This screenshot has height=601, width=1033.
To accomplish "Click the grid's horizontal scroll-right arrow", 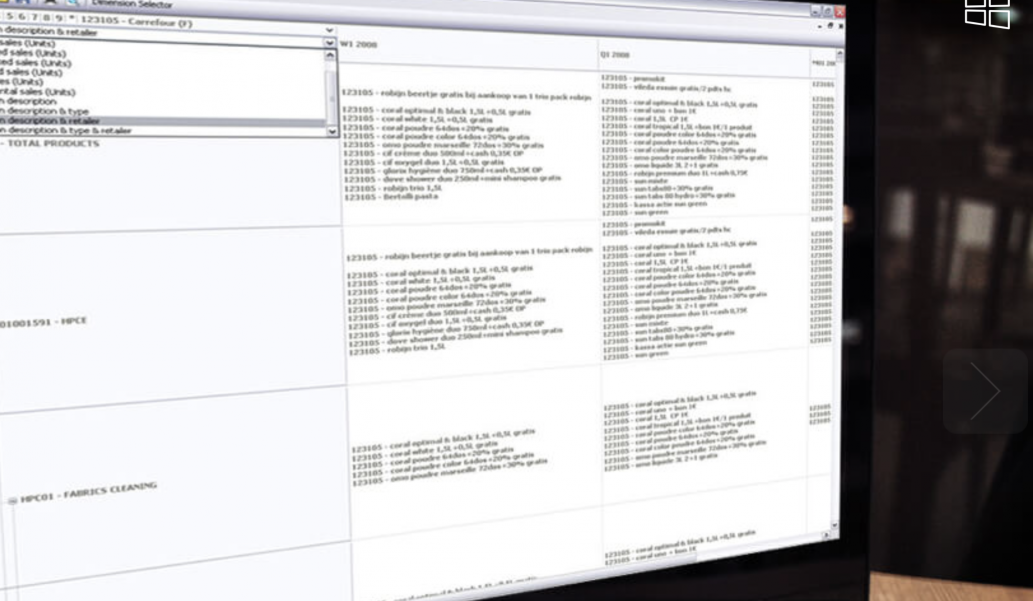I will 827,536.
